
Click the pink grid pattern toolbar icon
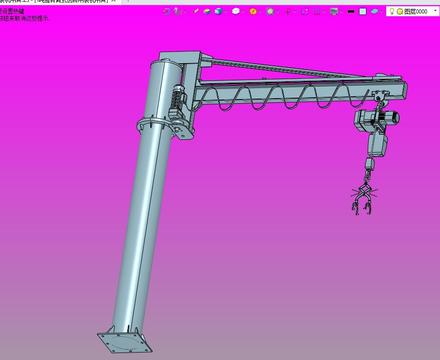[317, 12]
